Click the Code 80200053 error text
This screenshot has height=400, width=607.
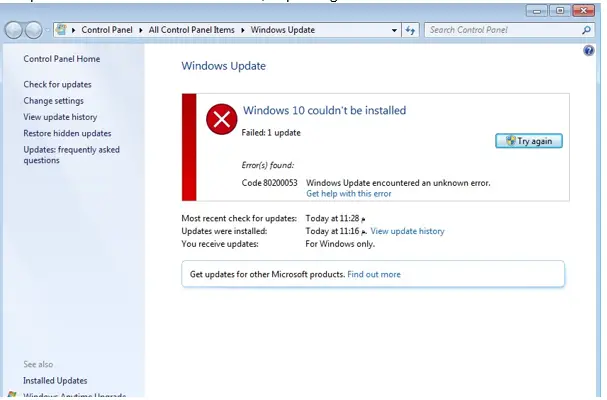tap(269, 183)
